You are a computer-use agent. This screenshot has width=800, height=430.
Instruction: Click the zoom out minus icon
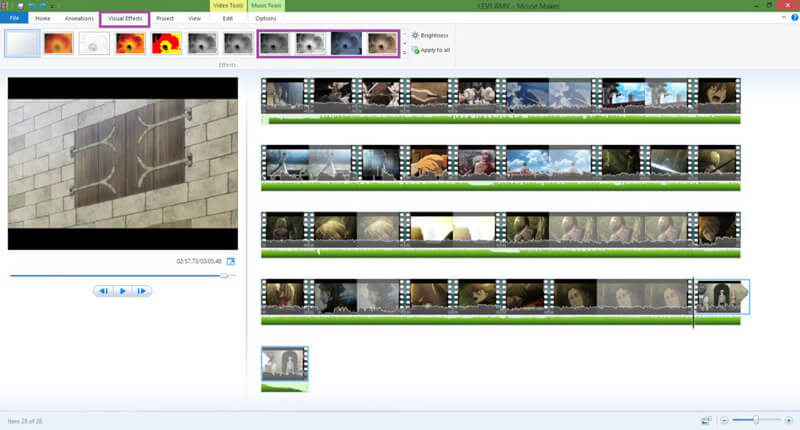click(x=724, y=420)
